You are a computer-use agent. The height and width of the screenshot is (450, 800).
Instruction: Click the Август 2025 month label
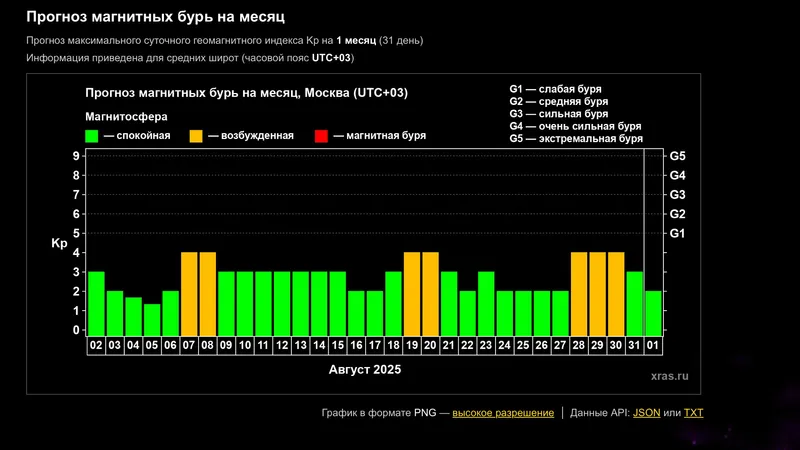[x=366, y=369]
